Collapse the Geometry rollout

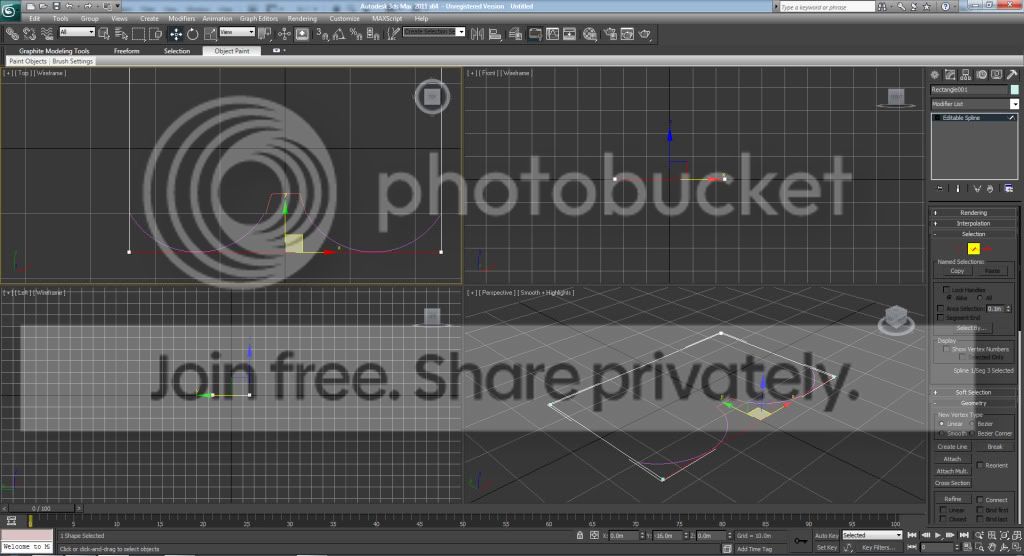(973, 403)
